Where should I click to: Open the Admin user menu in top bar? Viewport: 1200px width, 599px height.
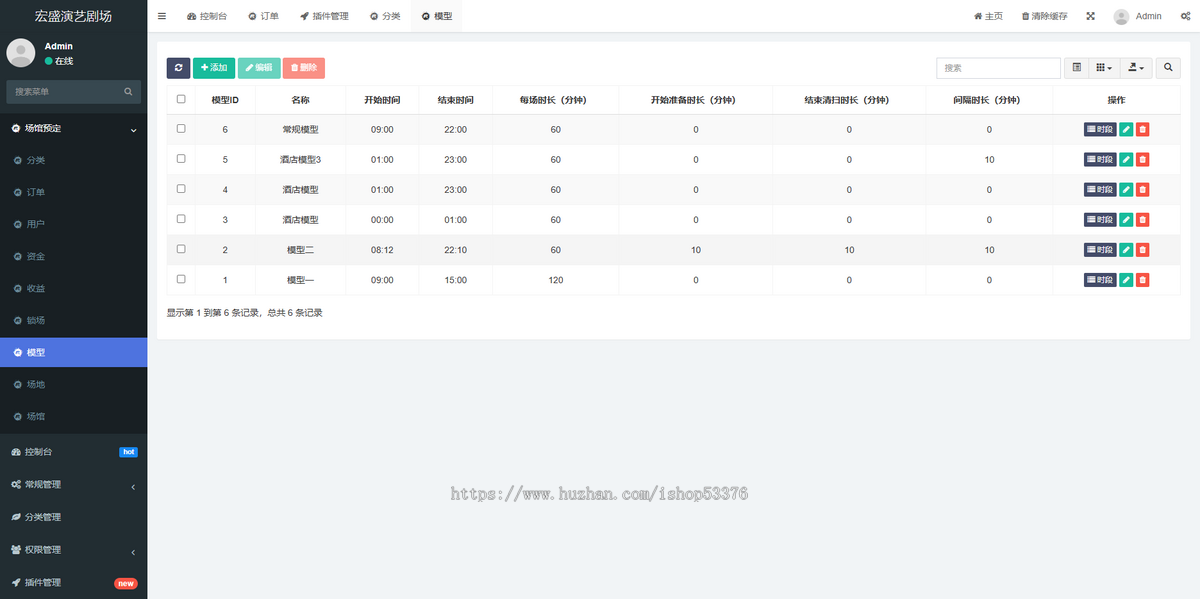[x=1138, y=16]
